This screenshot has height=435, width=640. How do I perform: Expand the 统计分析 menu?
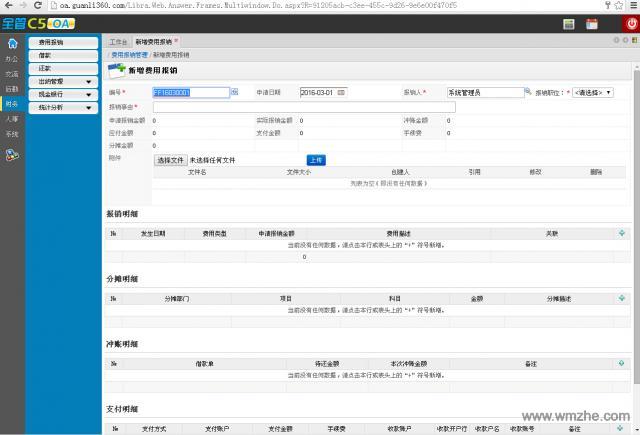(x=64, y=107)
